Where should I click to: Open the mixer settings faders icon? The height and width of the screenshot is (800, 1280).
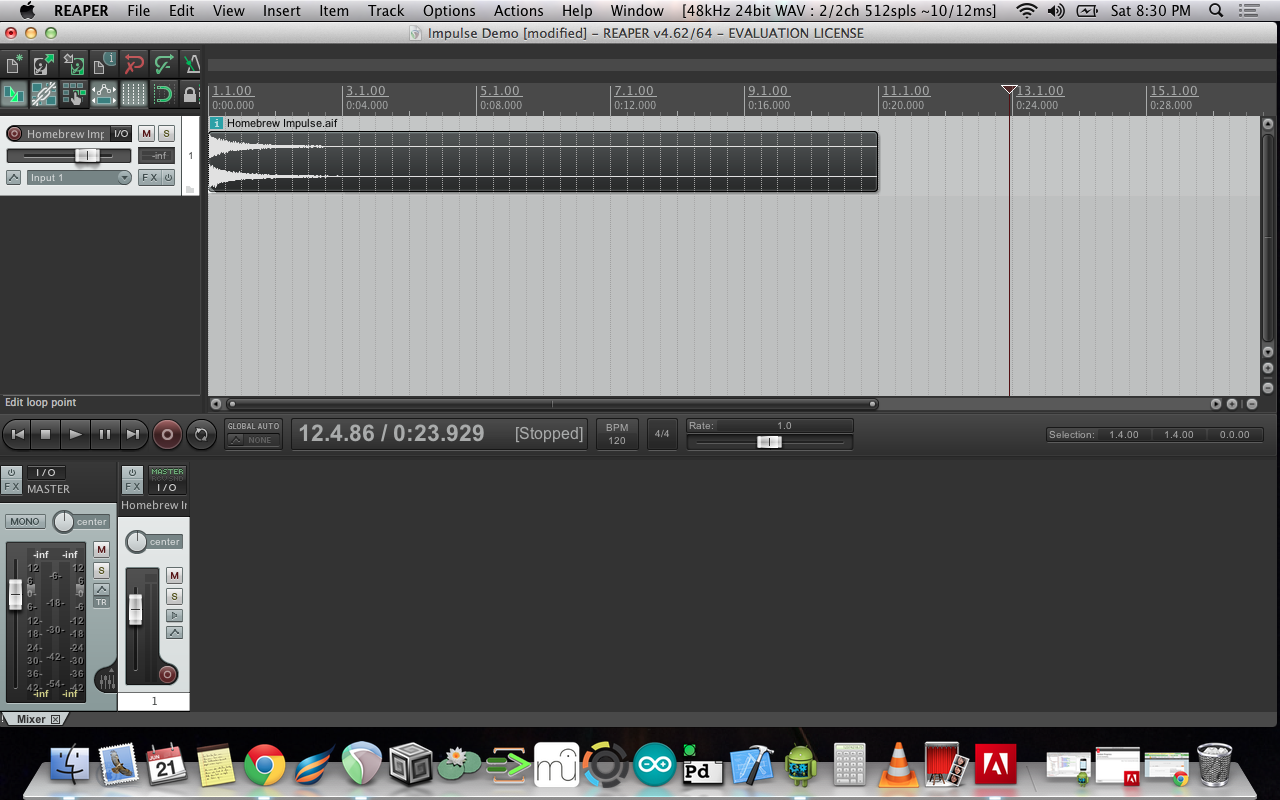pos(105,680)
